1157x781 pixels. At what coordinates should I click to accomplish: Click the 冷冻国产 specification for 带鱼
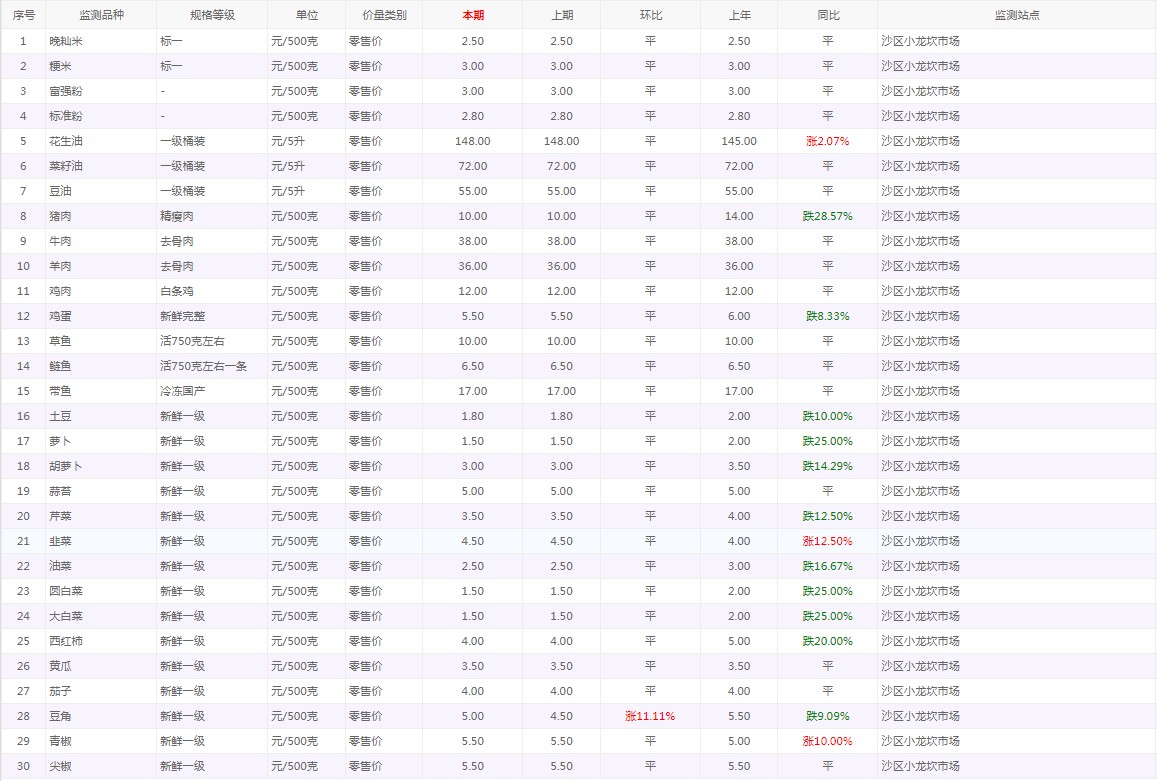tap(182, 391)
